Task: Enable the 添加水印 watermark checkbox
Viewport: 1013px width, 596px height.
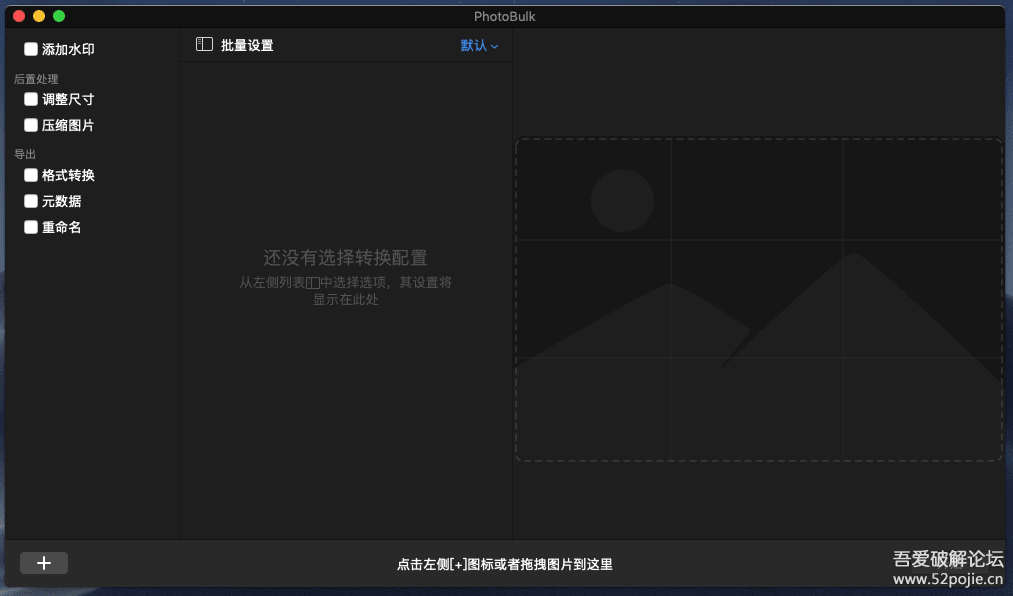Action: (30, 48)
